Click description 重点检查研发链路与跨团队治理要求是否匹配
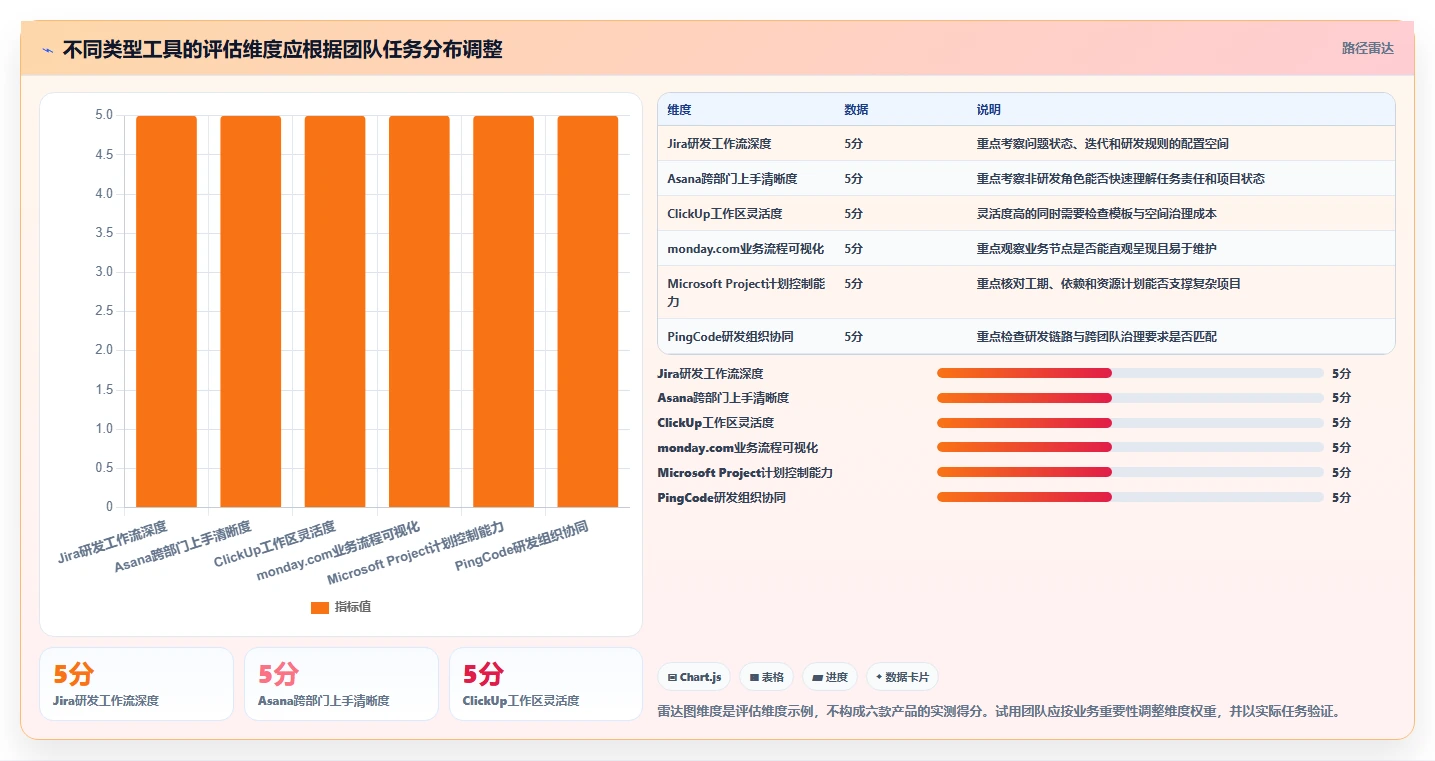This screenshot has height=761, width=1435. click(1097, 337)
